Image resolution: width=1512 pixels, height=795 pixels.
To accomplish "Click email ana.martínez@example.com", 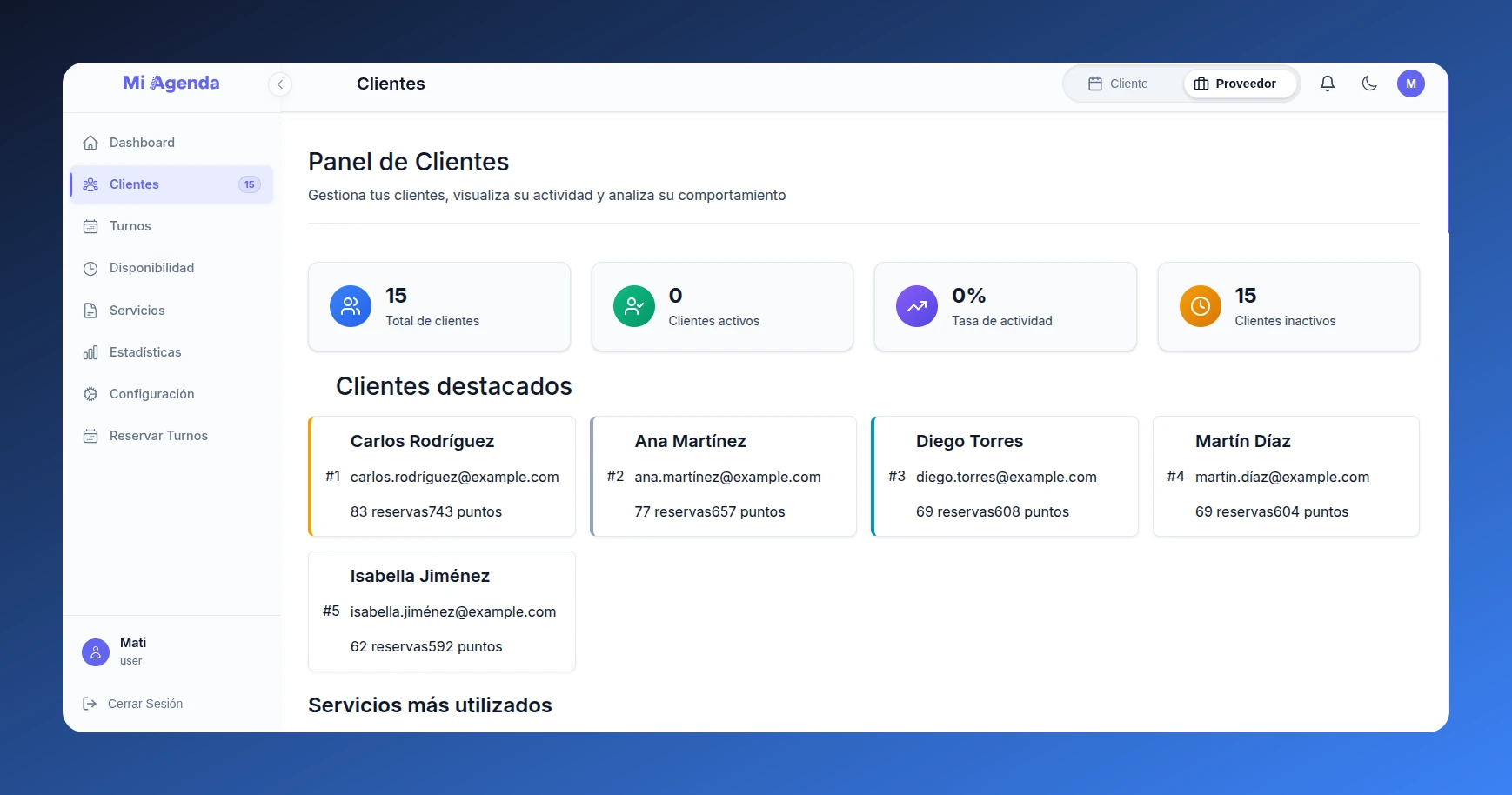I will 728,477.
